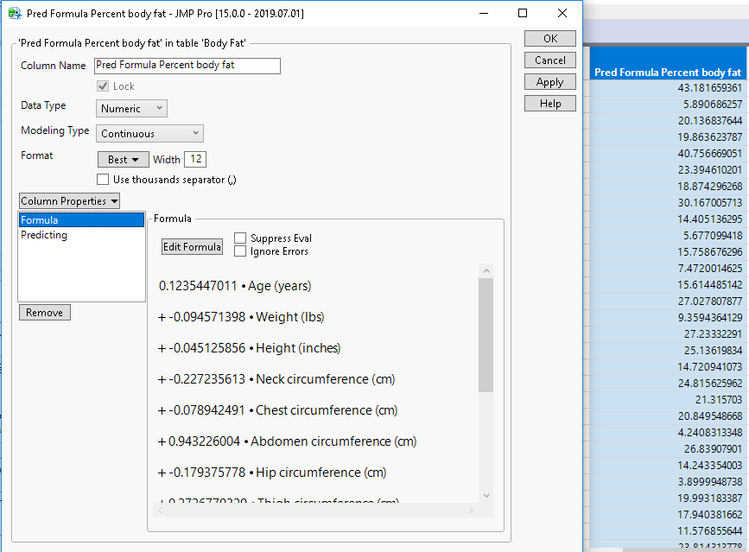This screenshot has height=552, width=749.
Task: Click the Apply button
Action: click(550, 82)
